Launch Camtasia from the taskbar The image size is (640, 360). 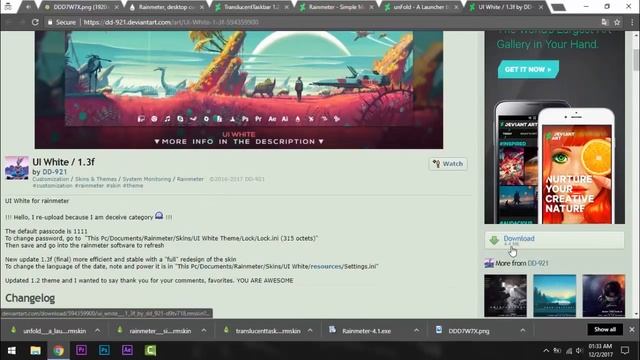pyautogui.click(x=150, y=351)
